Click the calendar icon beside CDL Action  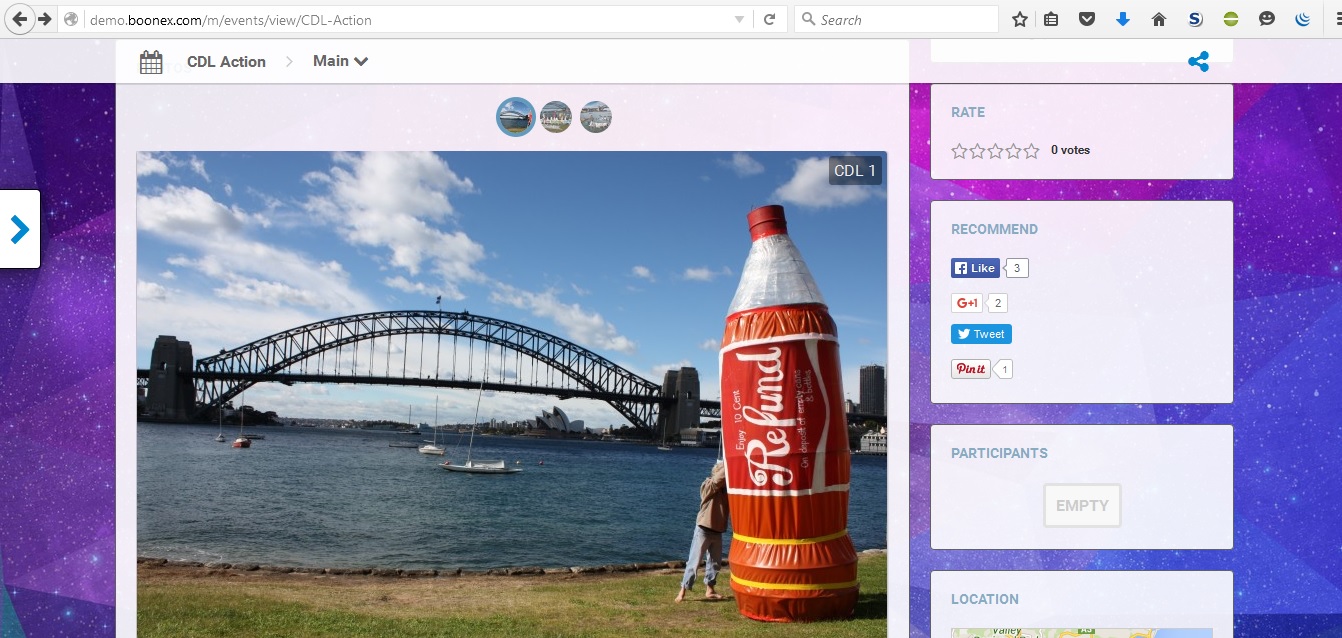(x=151, y=62)
